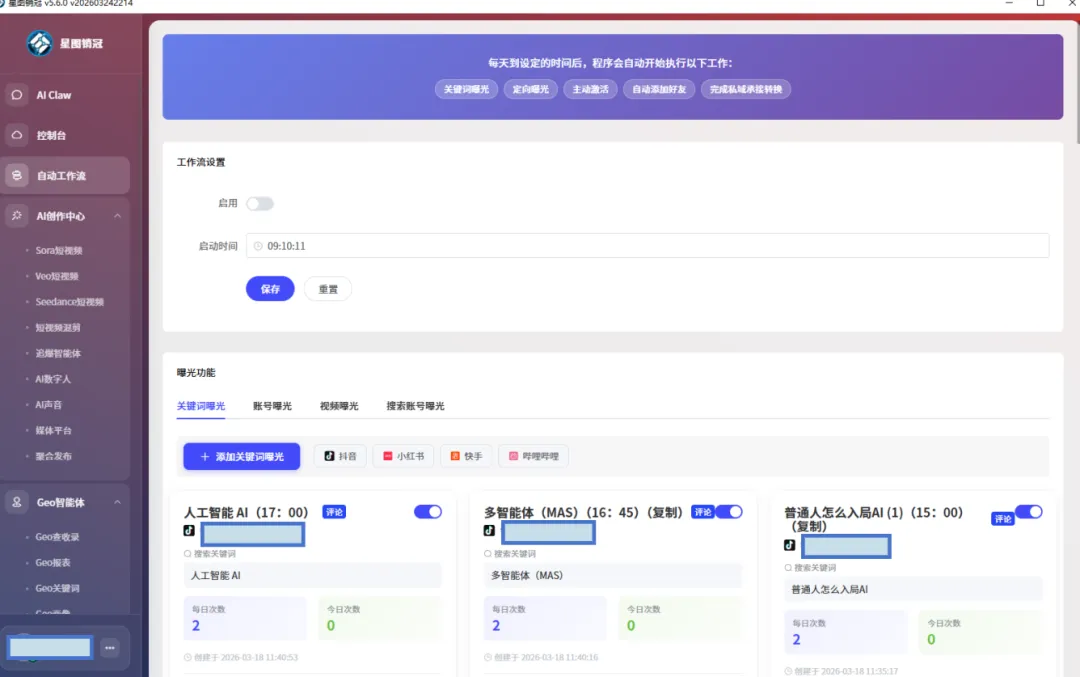Enable the 启用 workflow switch
1080x677 pixels.
pos(259,203)
